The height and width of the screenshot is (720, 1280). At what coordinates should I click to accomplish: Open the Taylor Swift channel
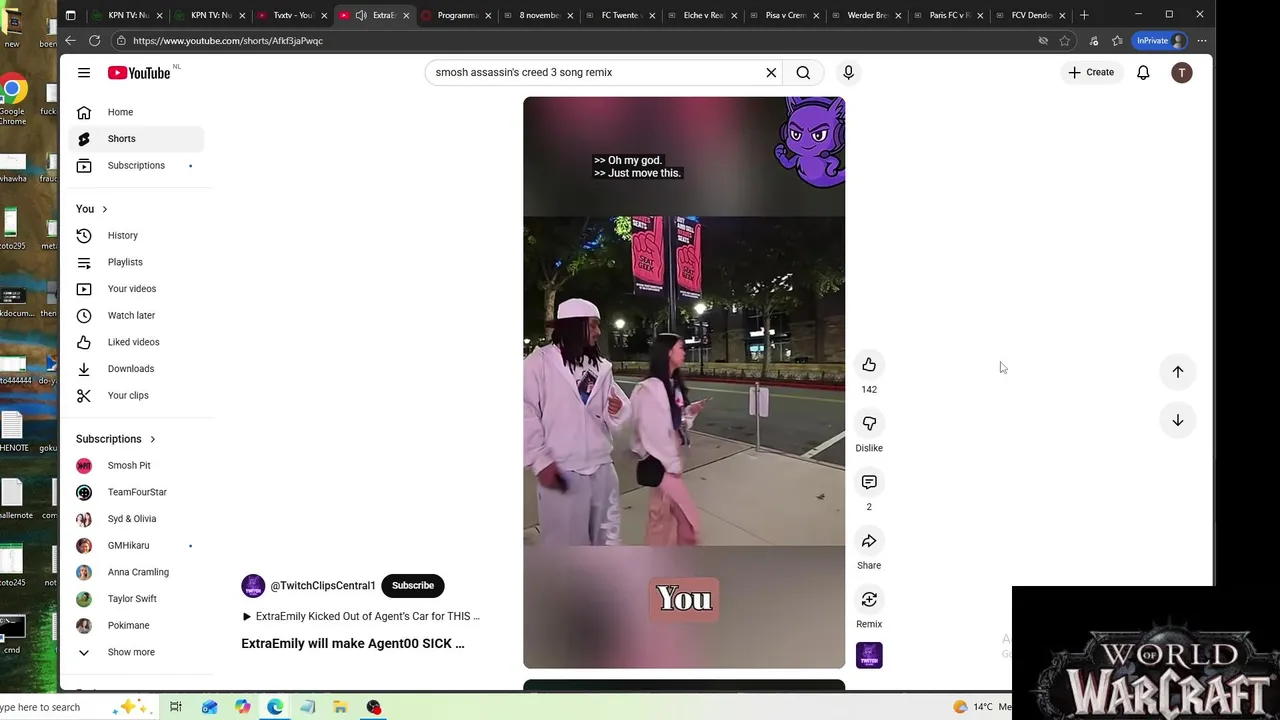click(136, 599)
